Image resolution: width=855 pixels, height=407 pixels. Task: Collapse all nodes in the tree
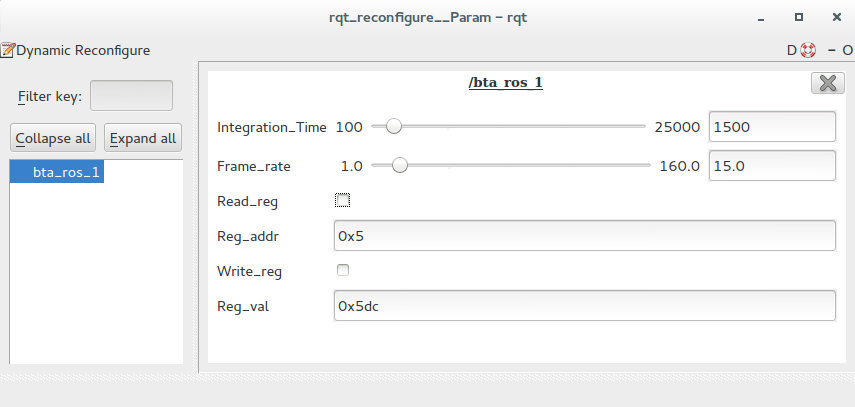tap(53, 138)
